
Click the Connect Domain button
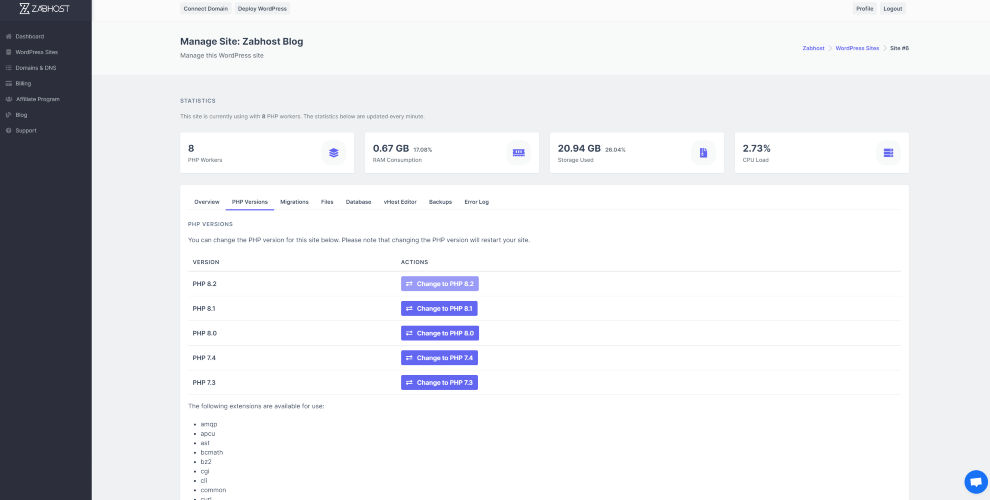tap(206, 9)
